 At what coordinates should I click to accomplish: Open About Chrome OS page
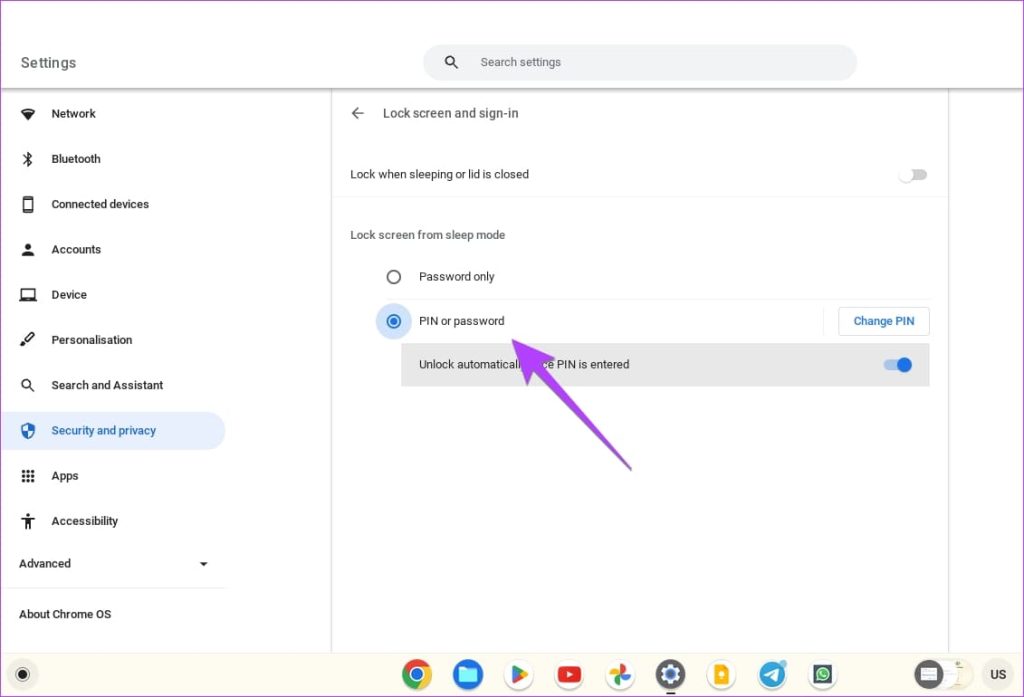click(x=65, y=614)
